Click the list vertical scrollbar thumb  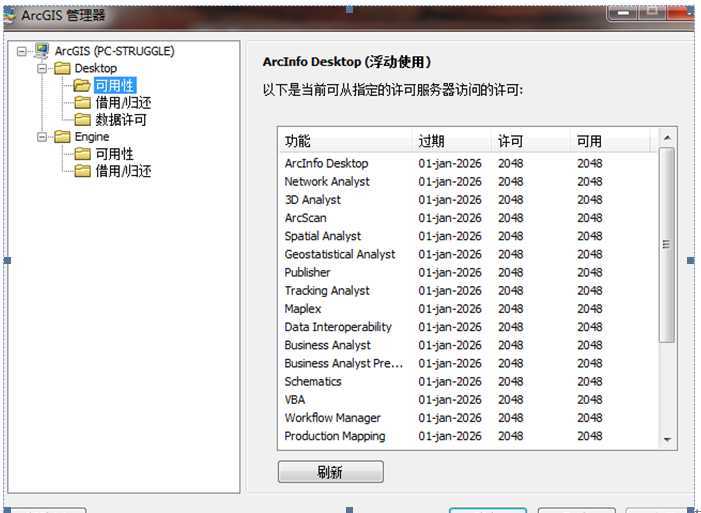coord(667,245)
